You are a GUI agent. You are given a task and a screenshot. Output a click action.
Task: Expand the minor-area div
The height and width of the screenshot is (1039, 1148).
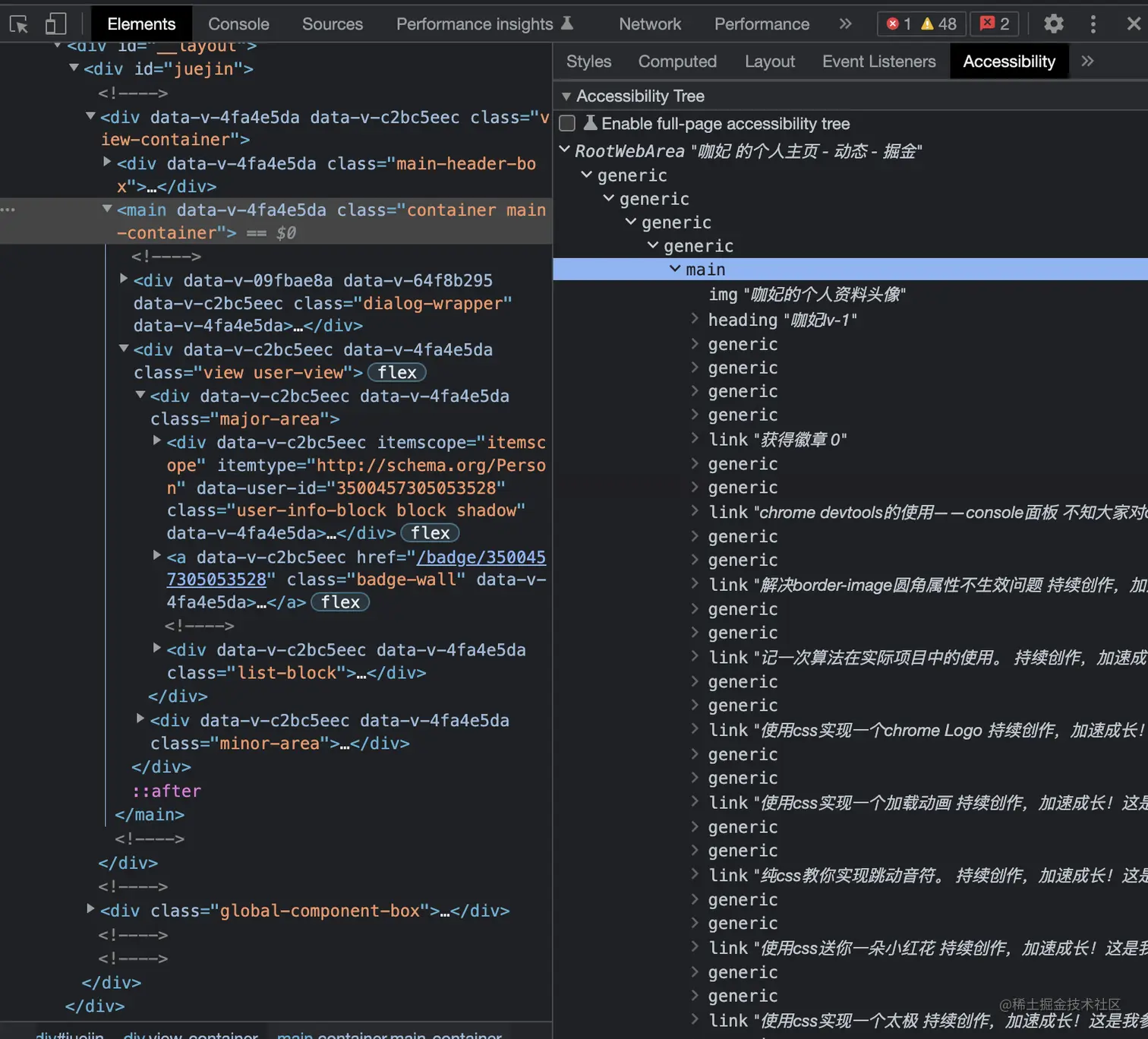click(140, 718)
